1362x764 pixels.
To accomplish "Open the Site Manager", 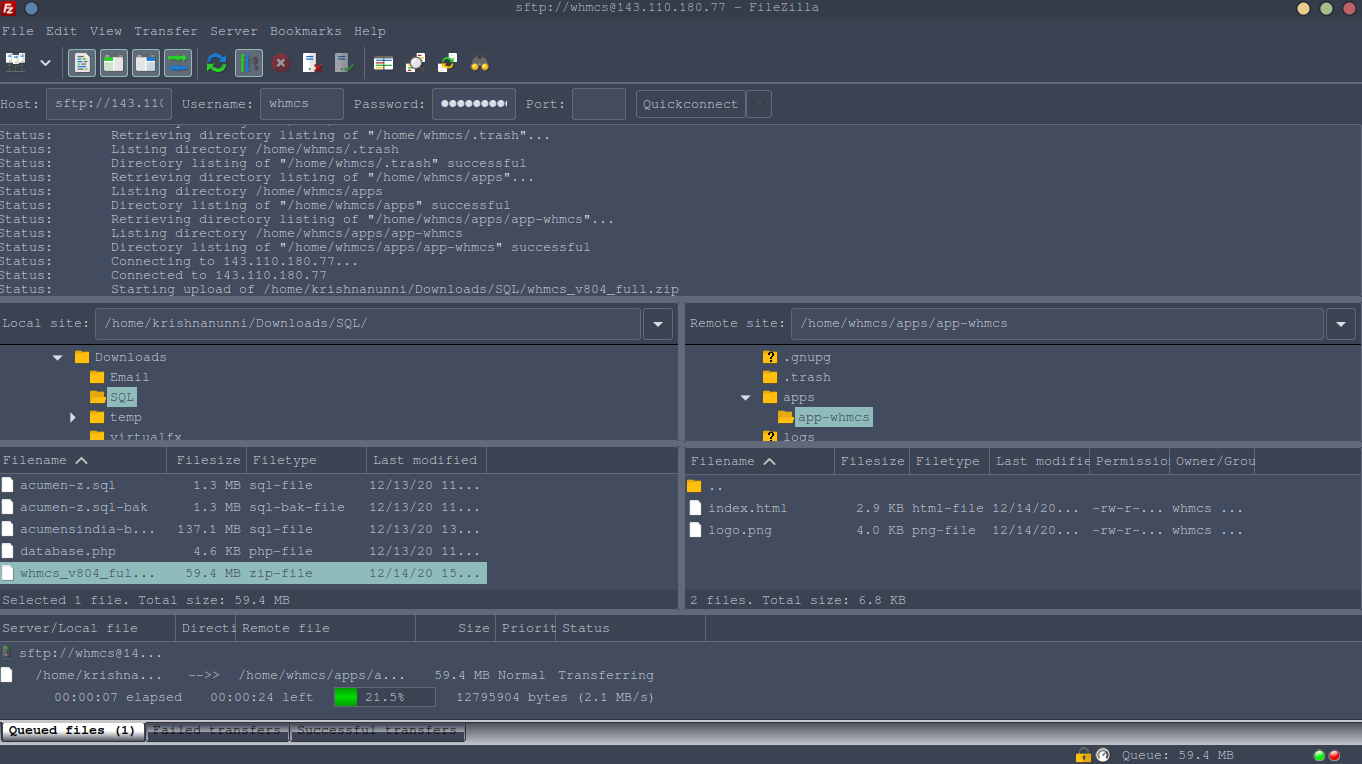I will tap(16, 62).
